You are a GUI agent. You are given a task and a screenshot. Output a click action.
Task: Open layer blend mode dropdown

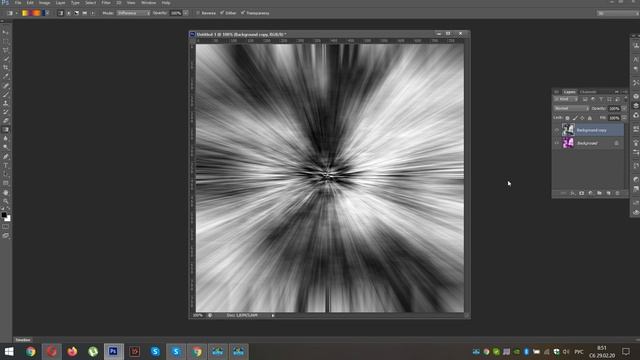(x=571, y=108)
